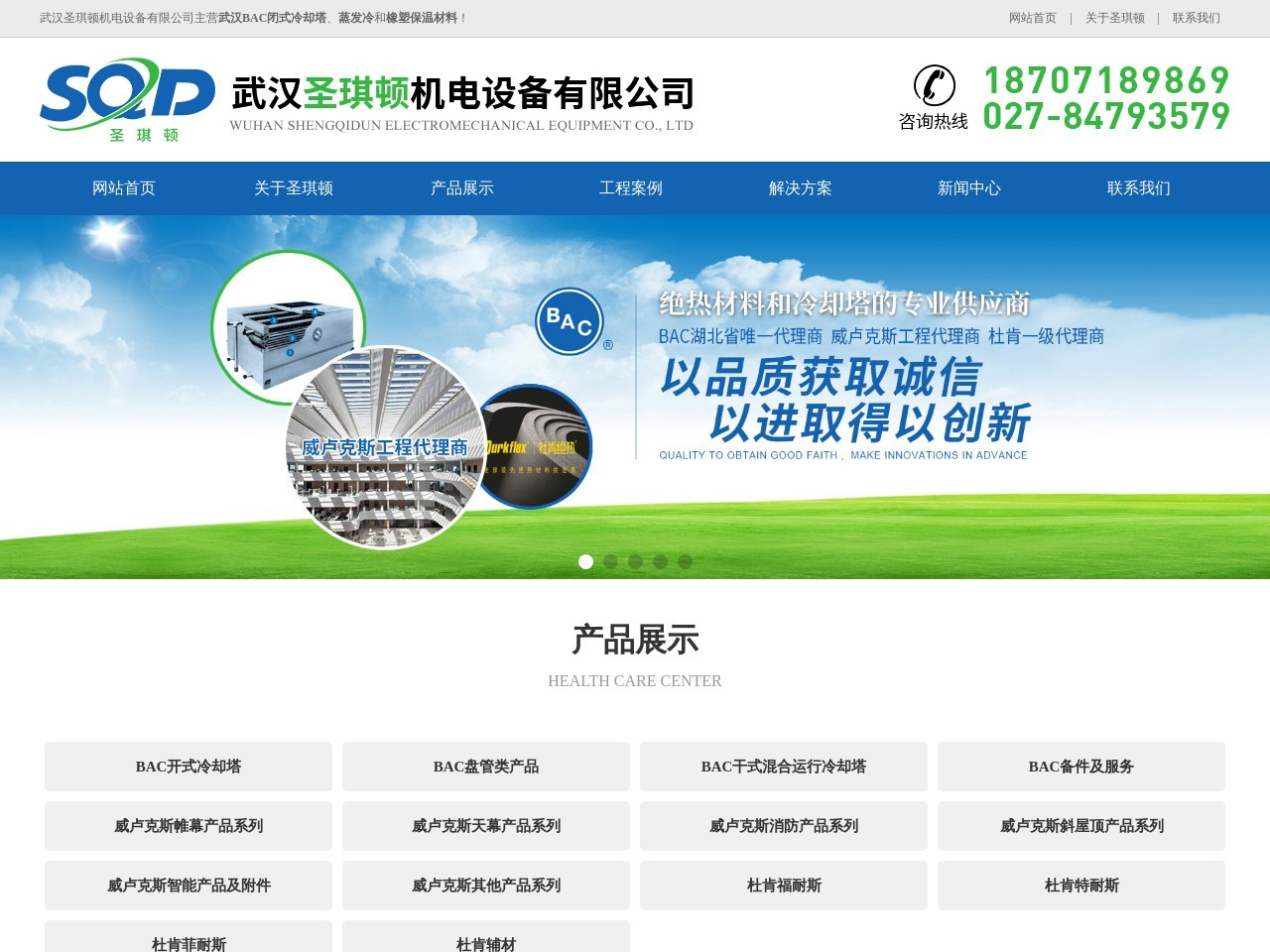This screenshot has width=1270, height=952.
Task: Switch to the fifth carousel slide dot
Action: (x=685, y=562)
